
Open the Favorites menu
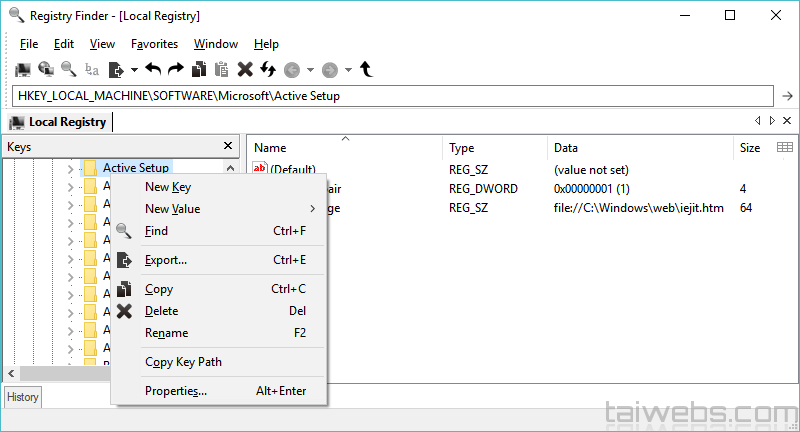154,44
